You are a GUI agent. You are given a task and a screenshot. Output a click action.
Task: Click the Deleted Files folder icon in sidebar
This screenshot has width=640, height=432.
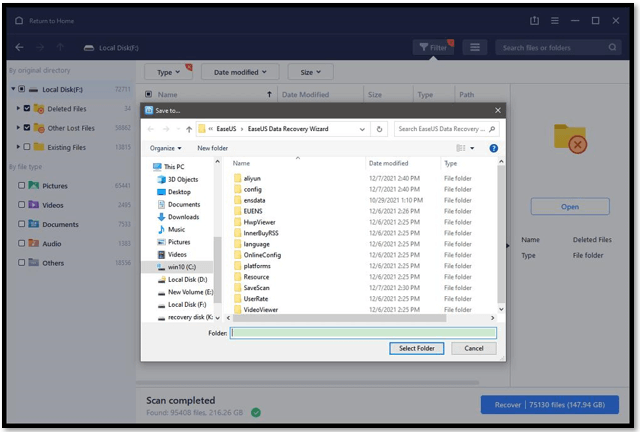coord(39,108)
